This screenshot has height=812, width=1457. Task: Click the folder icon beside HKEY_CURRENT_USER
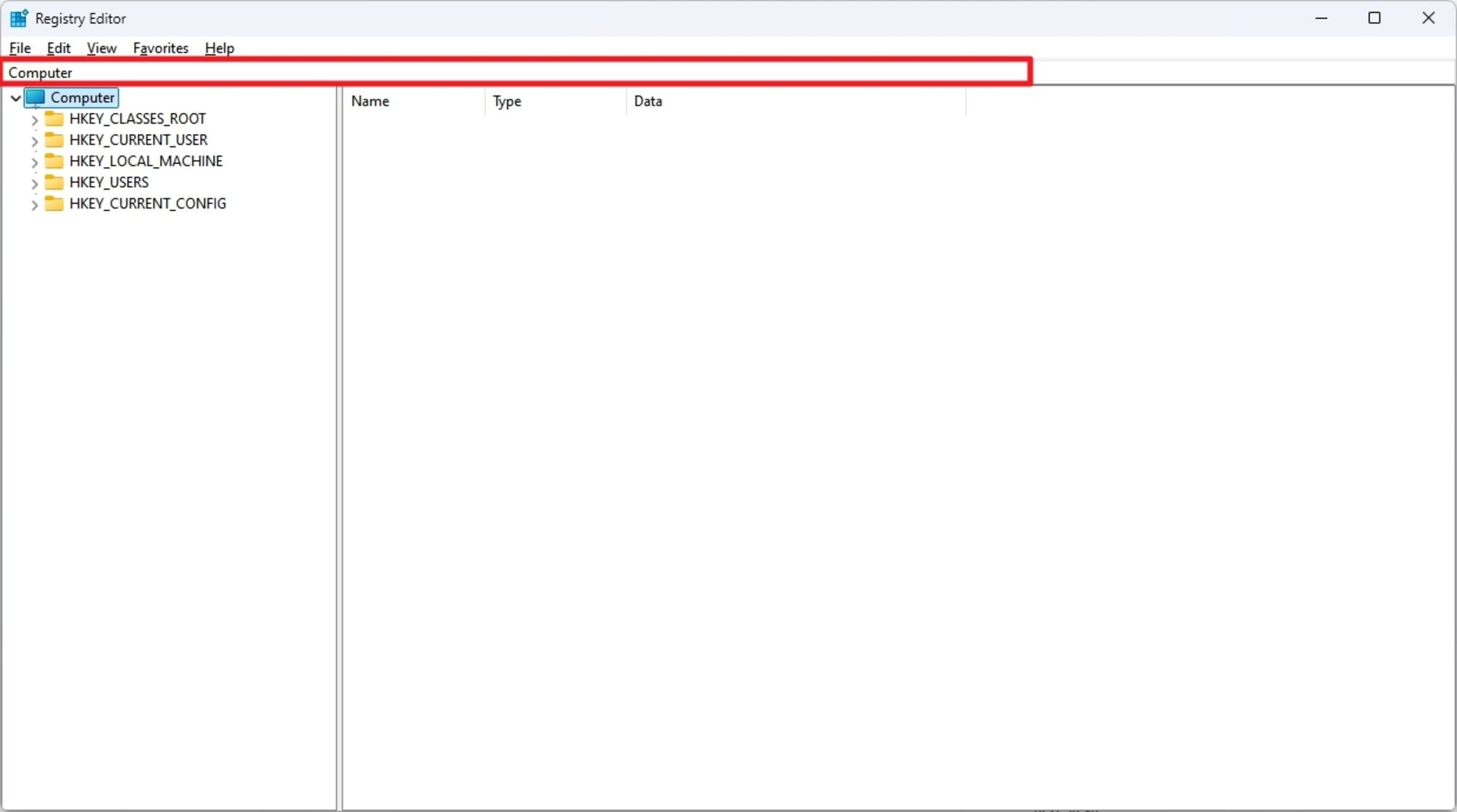[x=54, y=140]
